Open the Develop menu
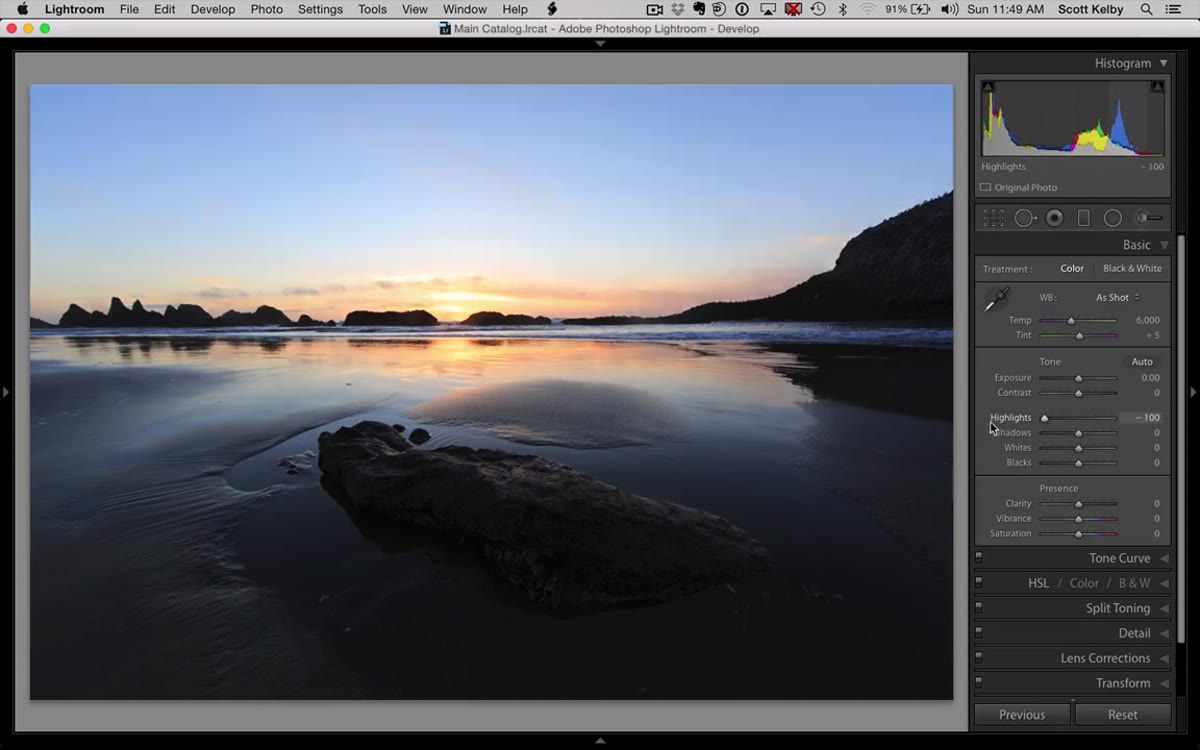Screen dimensions: 1200x750 213,9
